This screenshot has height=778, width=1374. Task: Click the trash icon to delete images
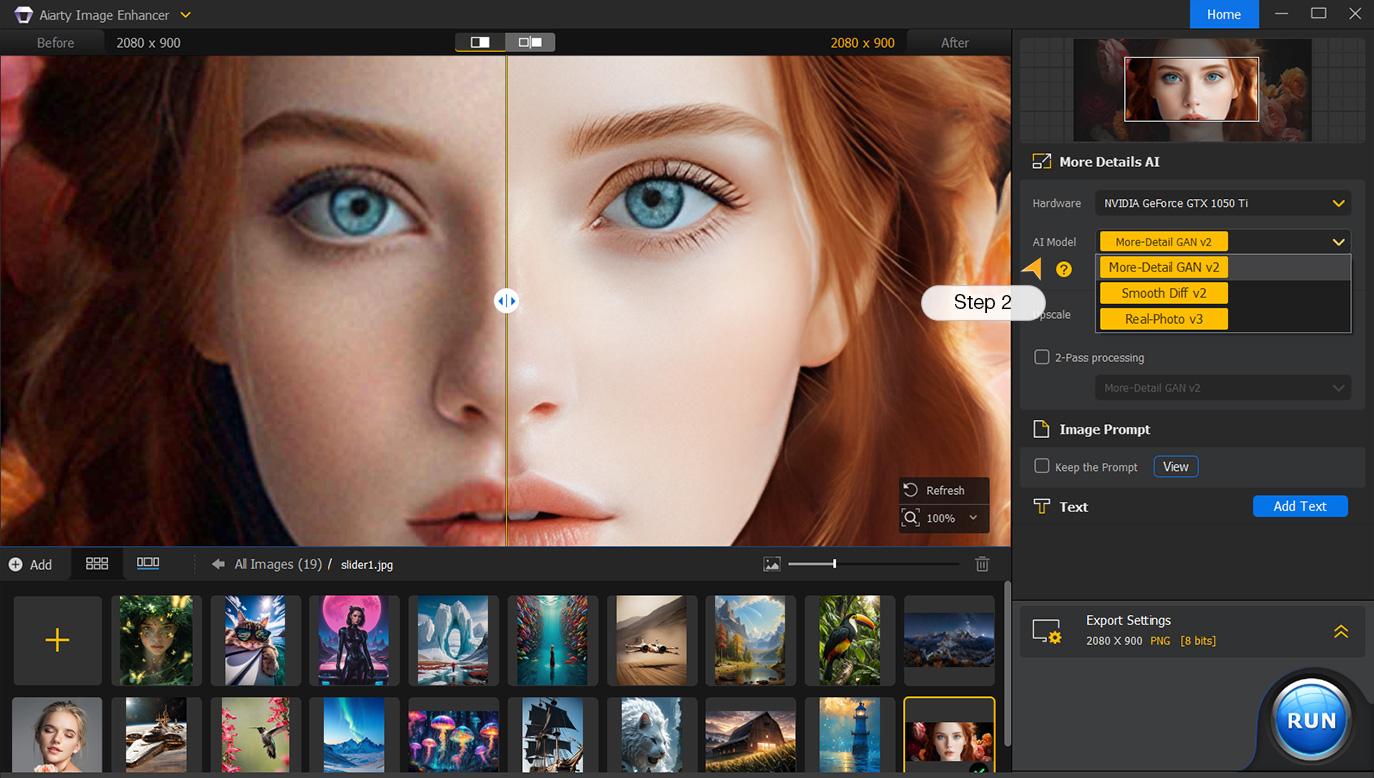[982, 563]
